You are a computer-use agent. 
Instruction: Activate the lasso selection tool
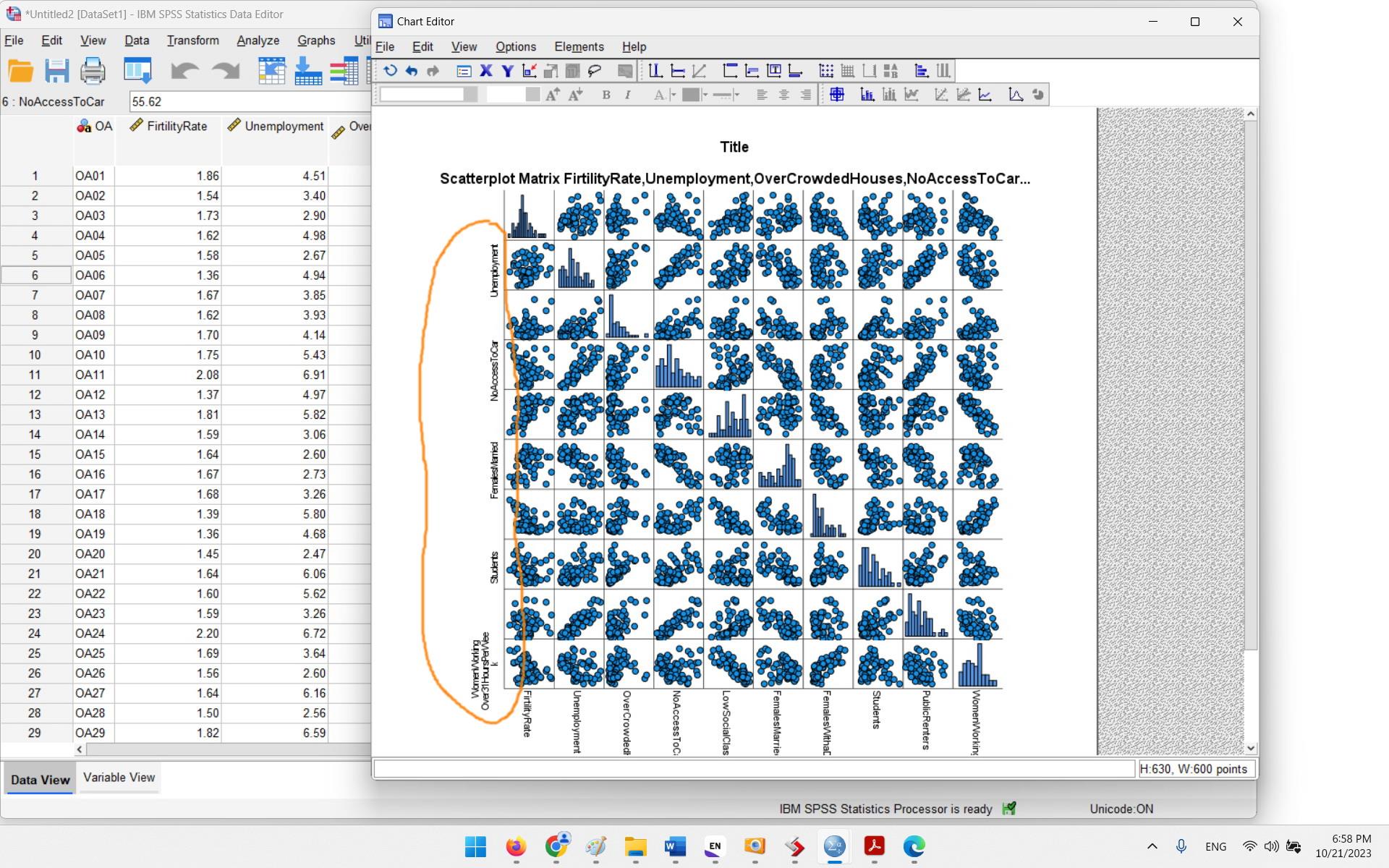pos(595,70)
